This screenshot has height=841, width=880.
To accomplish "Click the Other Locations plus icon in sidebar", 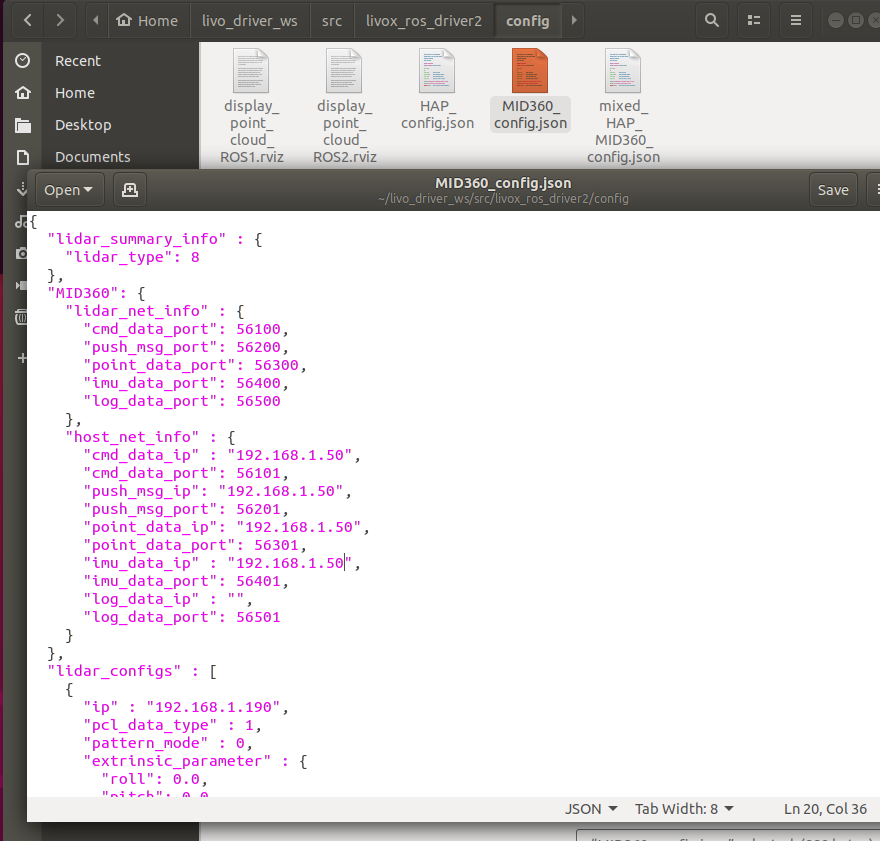I will pos(22,358).
